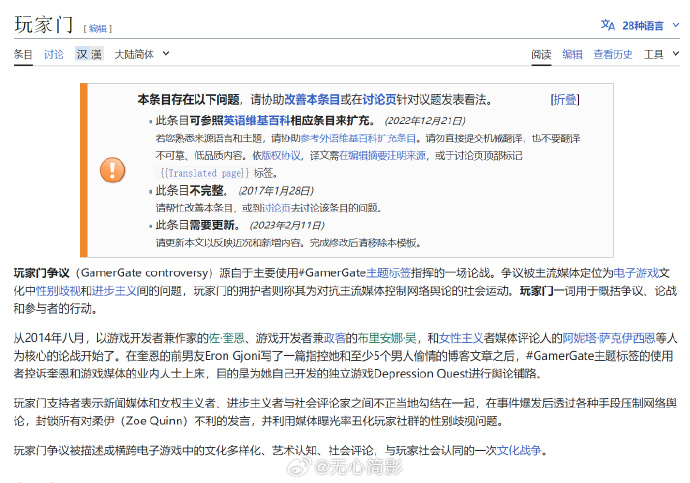Expand the language list chevron arrow
Screen dimensions: 690x483
(x=676, y=26)
